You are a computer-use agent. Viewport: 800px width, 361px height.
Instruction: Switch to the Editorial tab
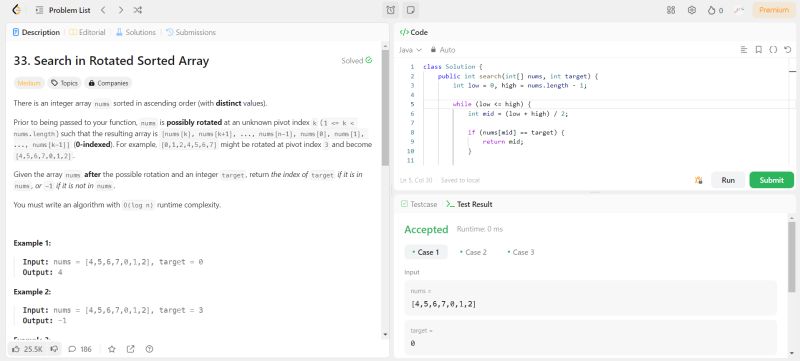coord(87,32)
